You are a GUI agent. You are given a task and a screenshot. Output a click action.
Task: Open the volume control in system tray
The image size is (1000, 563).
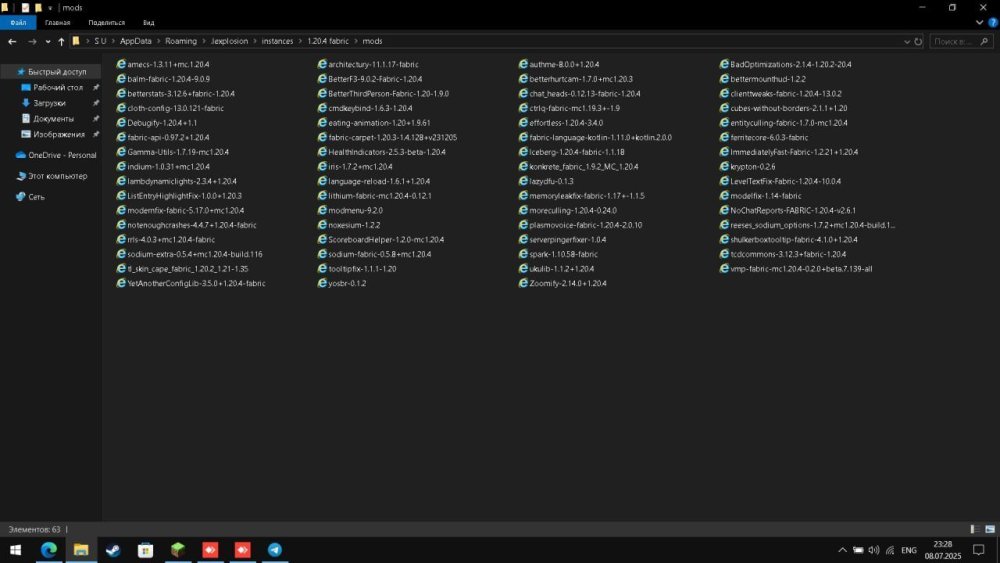pyautogui.click(x=874, y=550)
